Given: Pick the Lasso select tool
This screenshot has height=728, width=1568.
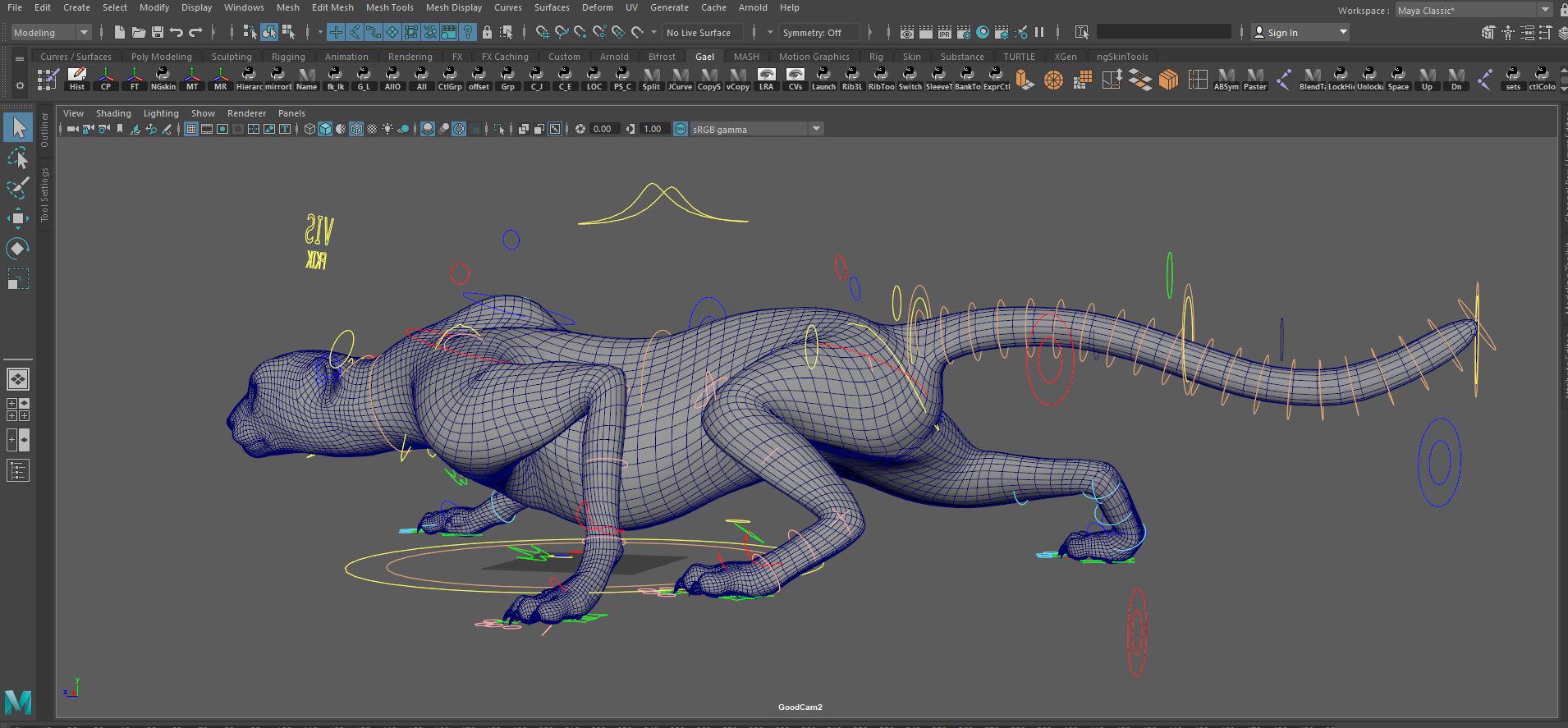Looking at the screenshot, I should tap(17, 158).
